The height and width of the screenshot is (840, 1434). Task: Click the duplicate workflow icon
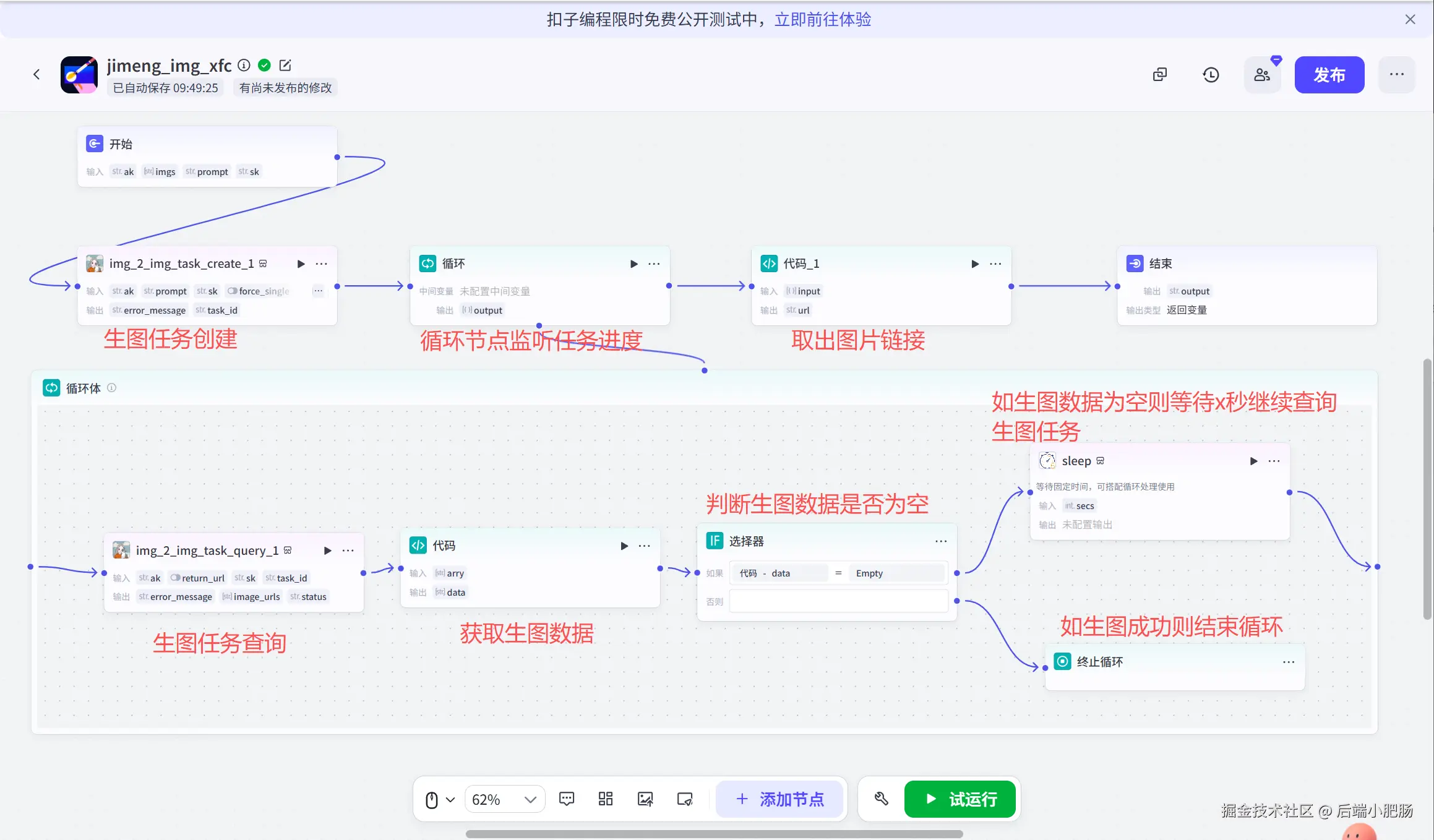1160,75
